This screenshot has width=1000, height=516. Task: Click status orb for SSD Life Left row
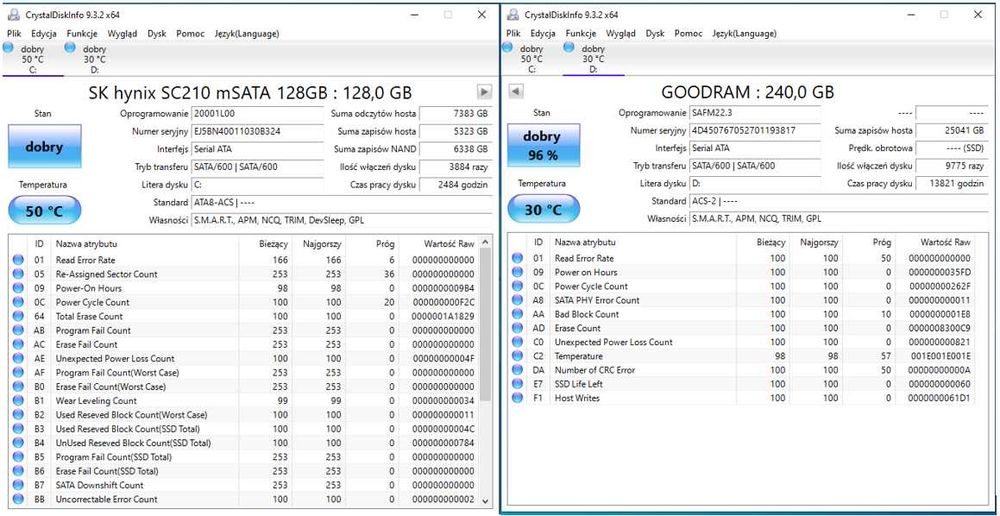[x=517, y=384]
